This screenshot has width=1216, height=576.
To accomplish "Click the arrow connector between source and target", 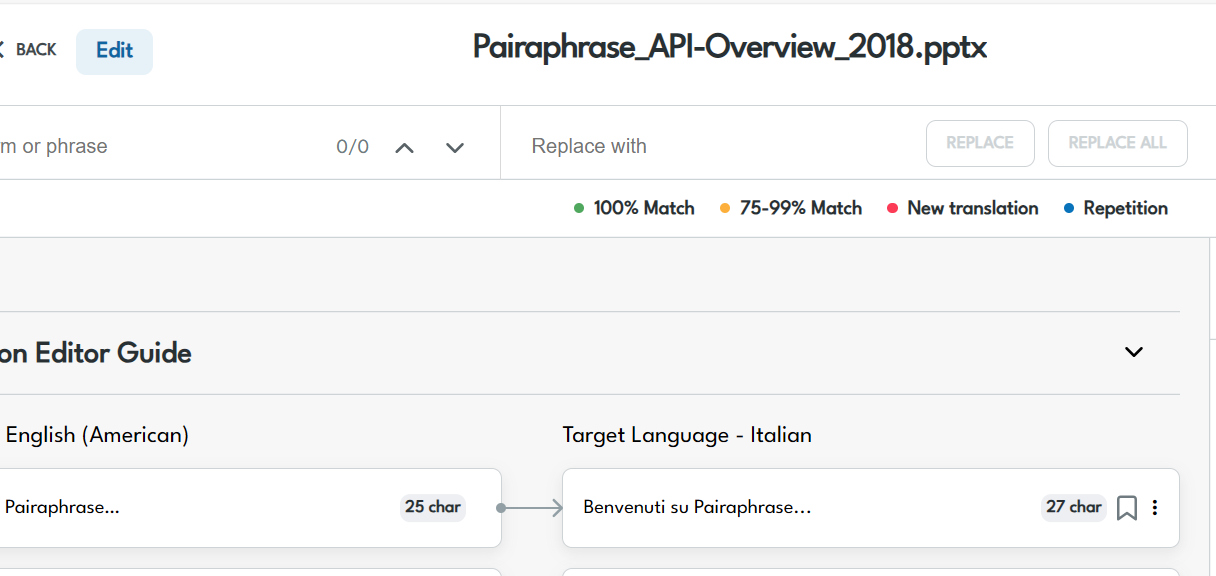I will [532, 508].
